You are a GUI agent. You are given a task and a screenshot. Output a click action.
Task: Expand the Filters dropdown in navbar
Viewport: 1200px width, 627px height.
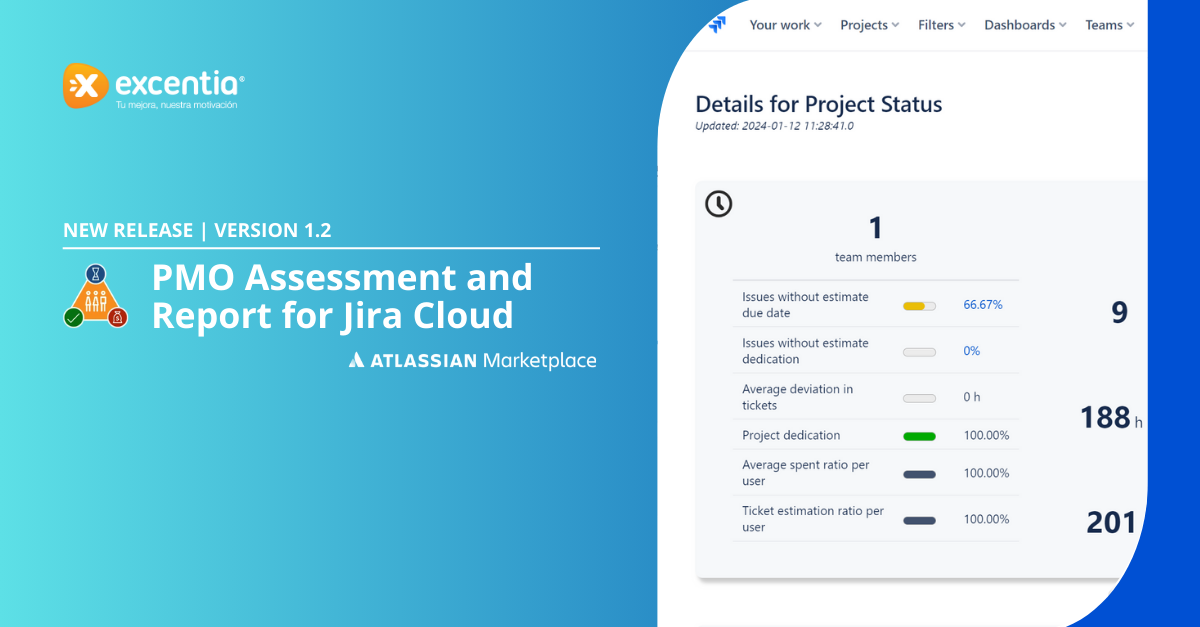pyautogui.click(x=942, y=25)
